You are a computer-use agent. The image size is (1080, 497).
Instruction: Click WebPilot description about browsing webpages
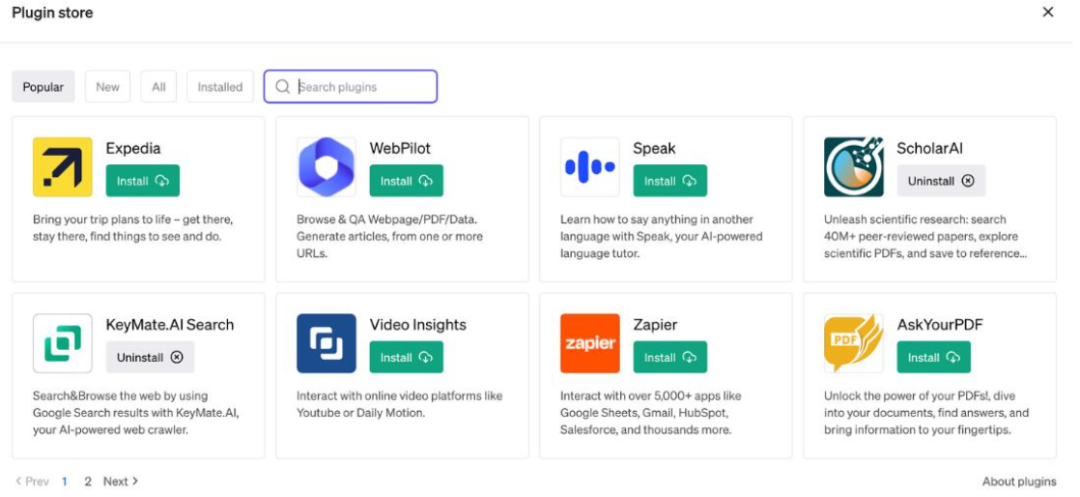tap(390, 236)
